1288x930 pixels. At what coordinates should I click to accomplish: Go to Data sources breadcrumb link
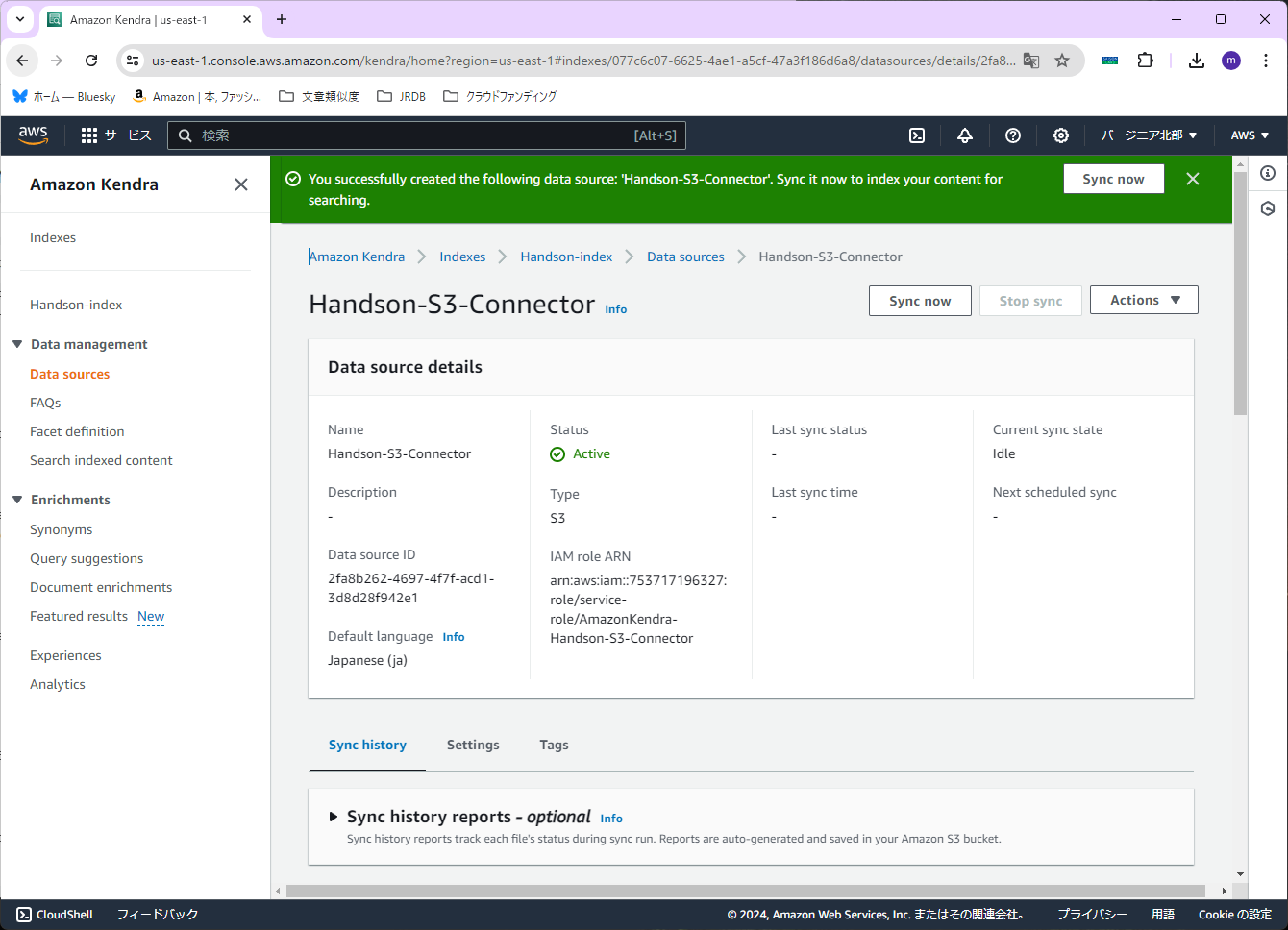pyautogui.click(x=685, y=257)
